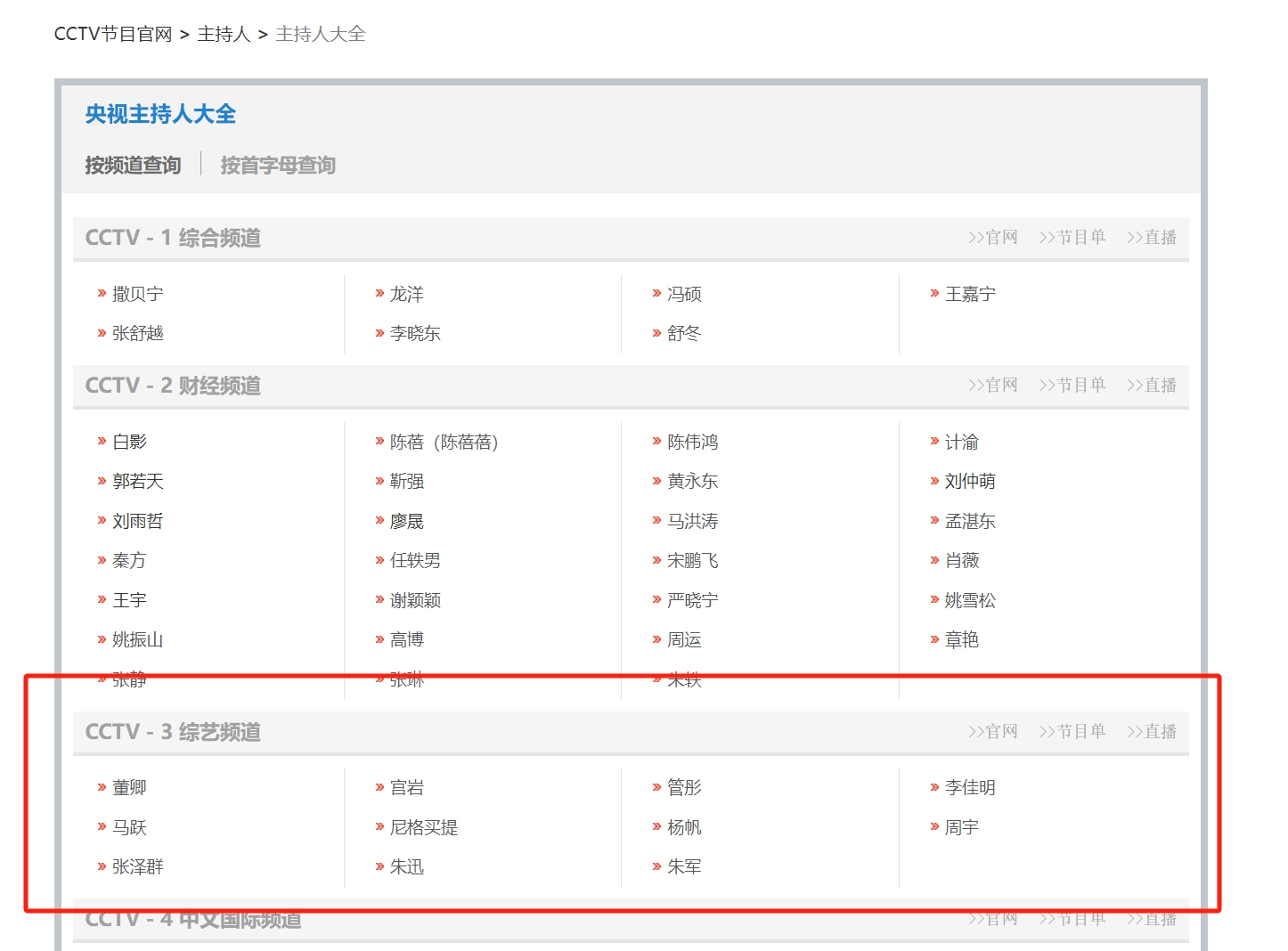Click the 央视主持人大全 heading
1288x951 pixels.
pyautogui.click(x=160, y=114)
